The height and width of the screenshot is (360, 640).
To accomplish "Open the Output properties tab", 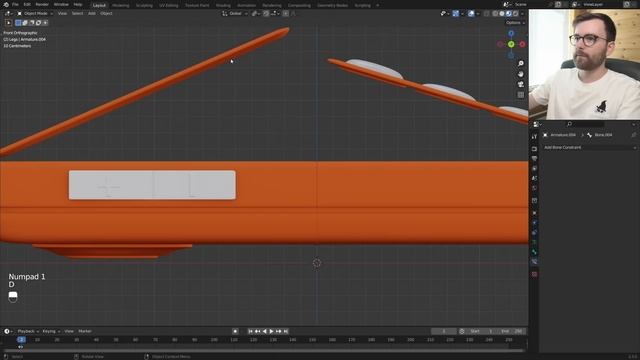I will pos(534,159).
